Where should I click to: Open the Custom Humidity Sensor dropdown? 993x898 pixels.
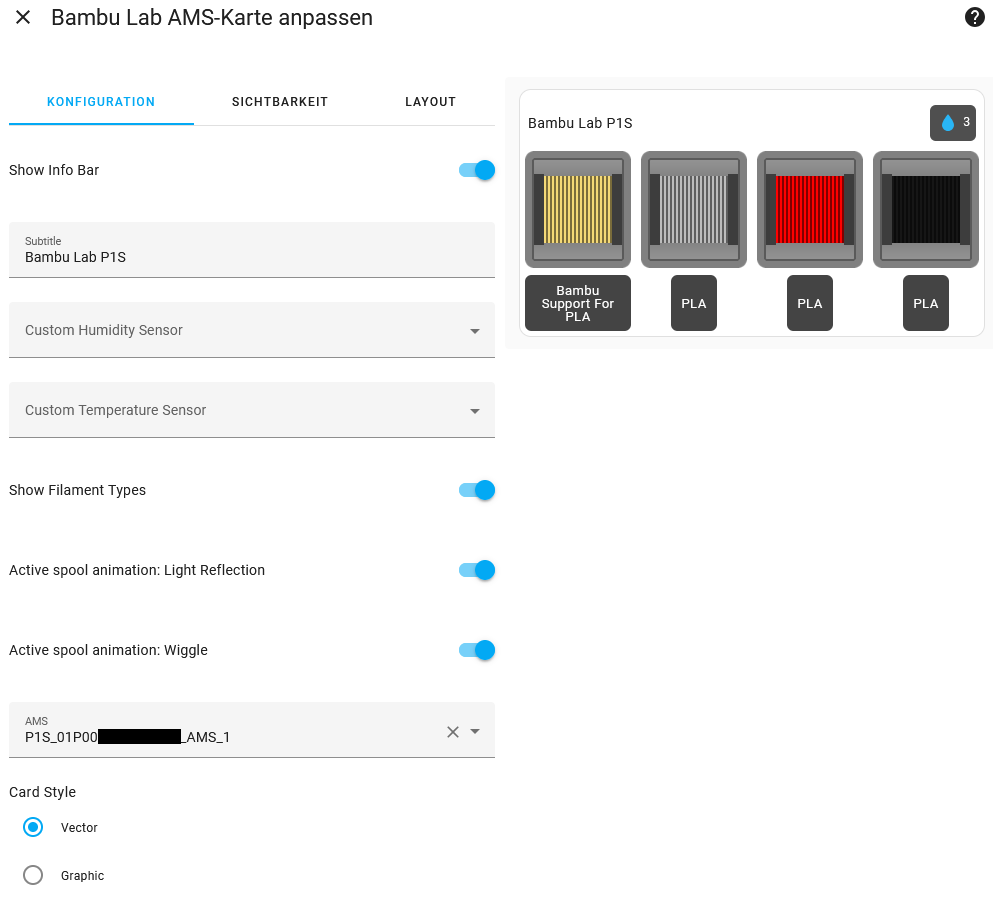[251, 330]
